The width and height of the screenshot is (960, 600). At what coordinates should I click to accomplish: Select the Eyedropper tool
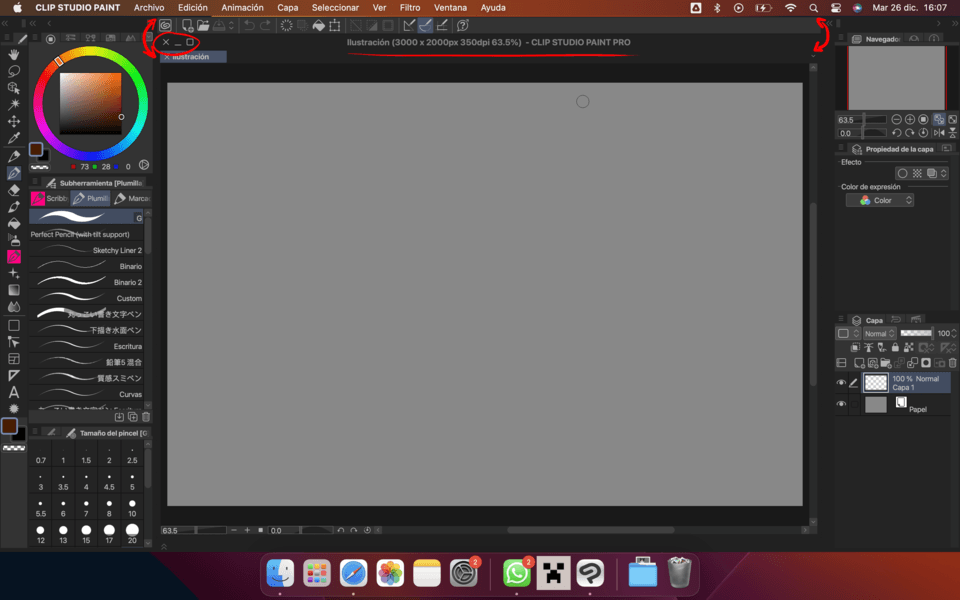coord(13,138)
